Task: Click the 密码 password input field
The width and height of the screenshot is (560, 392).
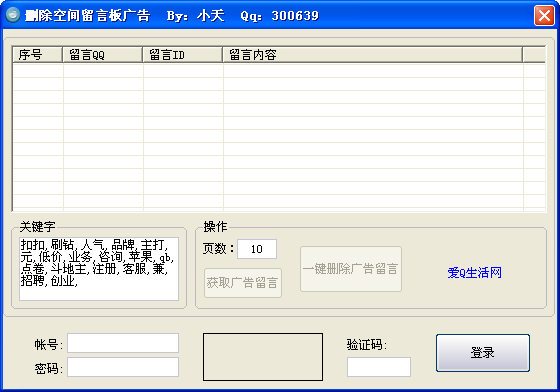Action: tap(123, 367)
